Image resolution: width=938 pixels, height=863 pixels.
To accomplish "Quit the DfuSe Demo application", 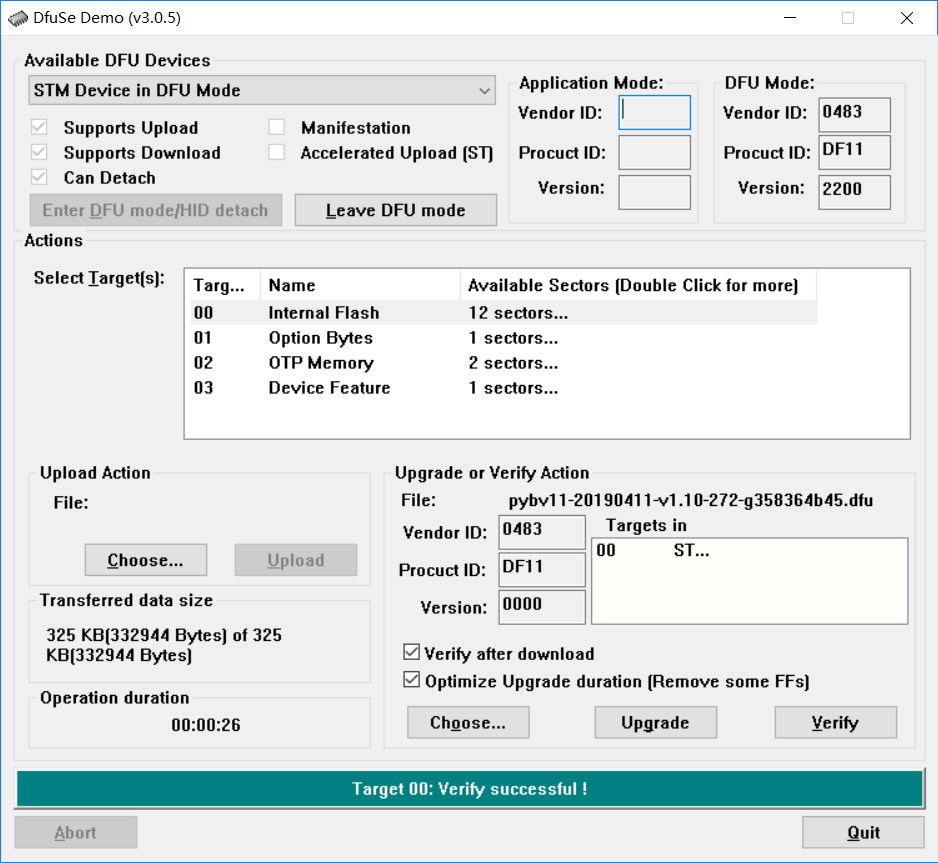I will pyautogui.click(x=863, y=831).
